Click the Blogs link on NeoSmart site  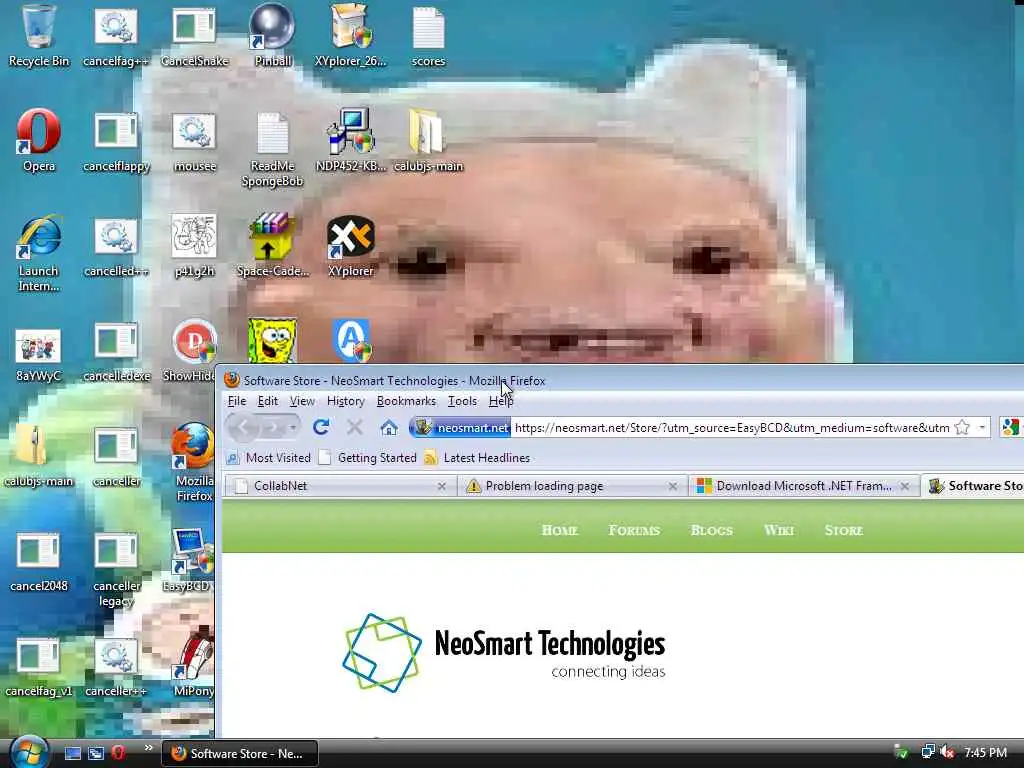712,530
